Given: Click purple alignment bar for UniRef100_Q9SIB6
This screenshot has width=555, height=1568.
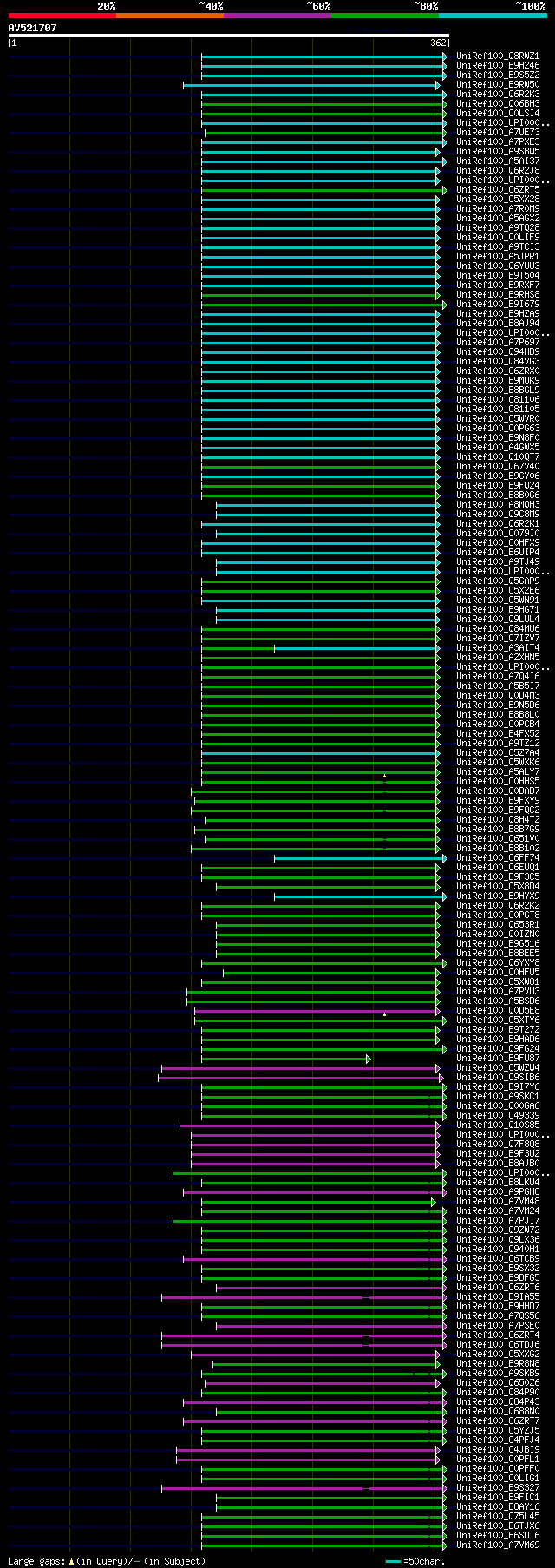Looking at the screenshot, I should click(300, 1078).
